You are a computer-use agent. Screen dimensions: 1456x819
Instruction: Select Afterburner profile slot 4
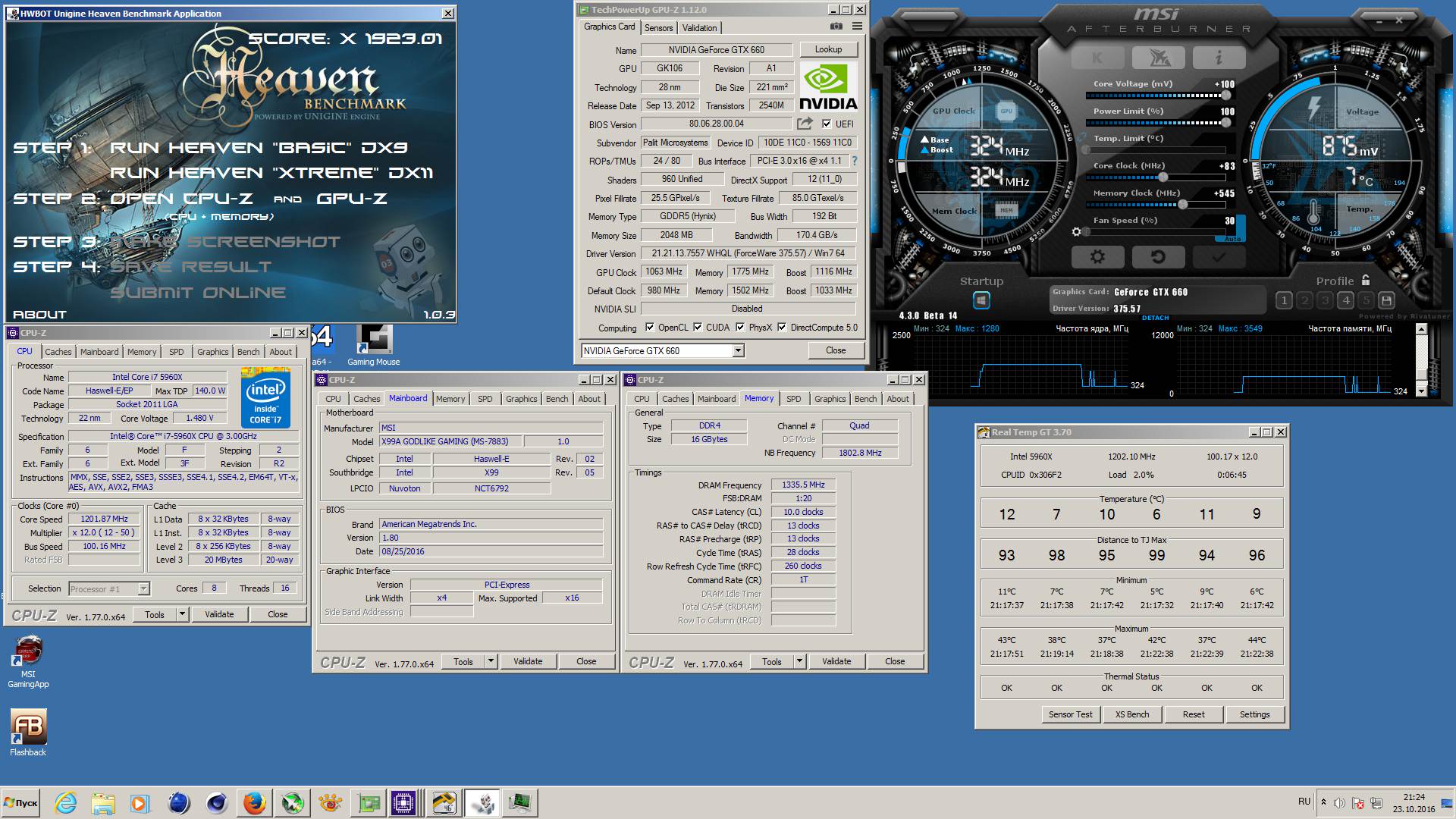pyautogui.click(x=1345, y=300)
